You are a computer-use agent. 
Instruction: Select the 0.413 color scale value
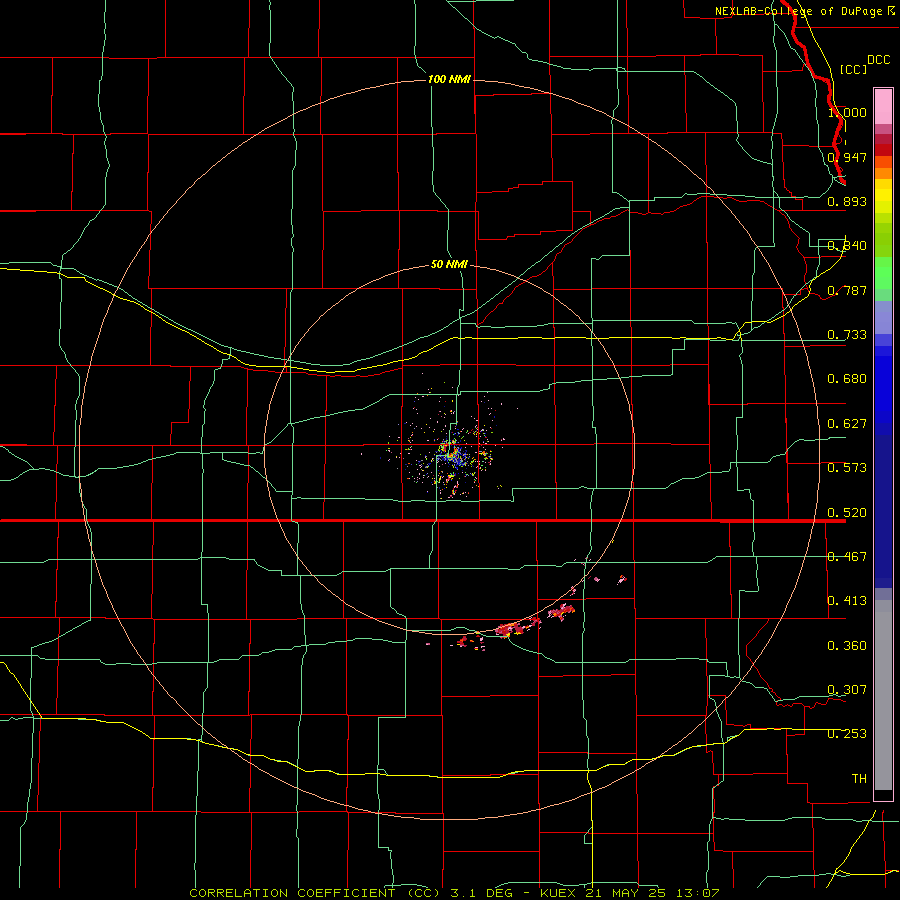click(847, 601)
